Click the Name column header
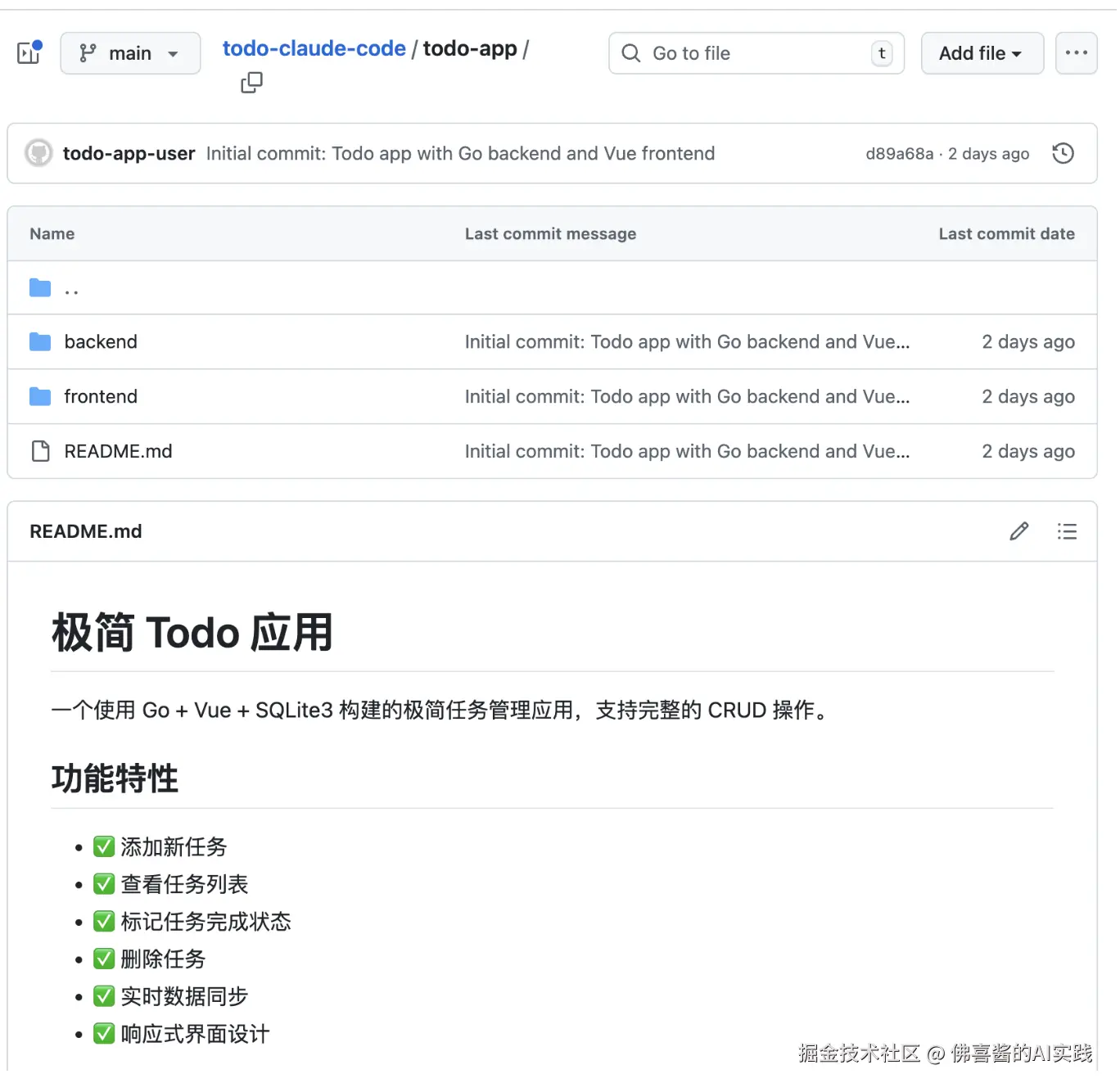 coord(52,233)
